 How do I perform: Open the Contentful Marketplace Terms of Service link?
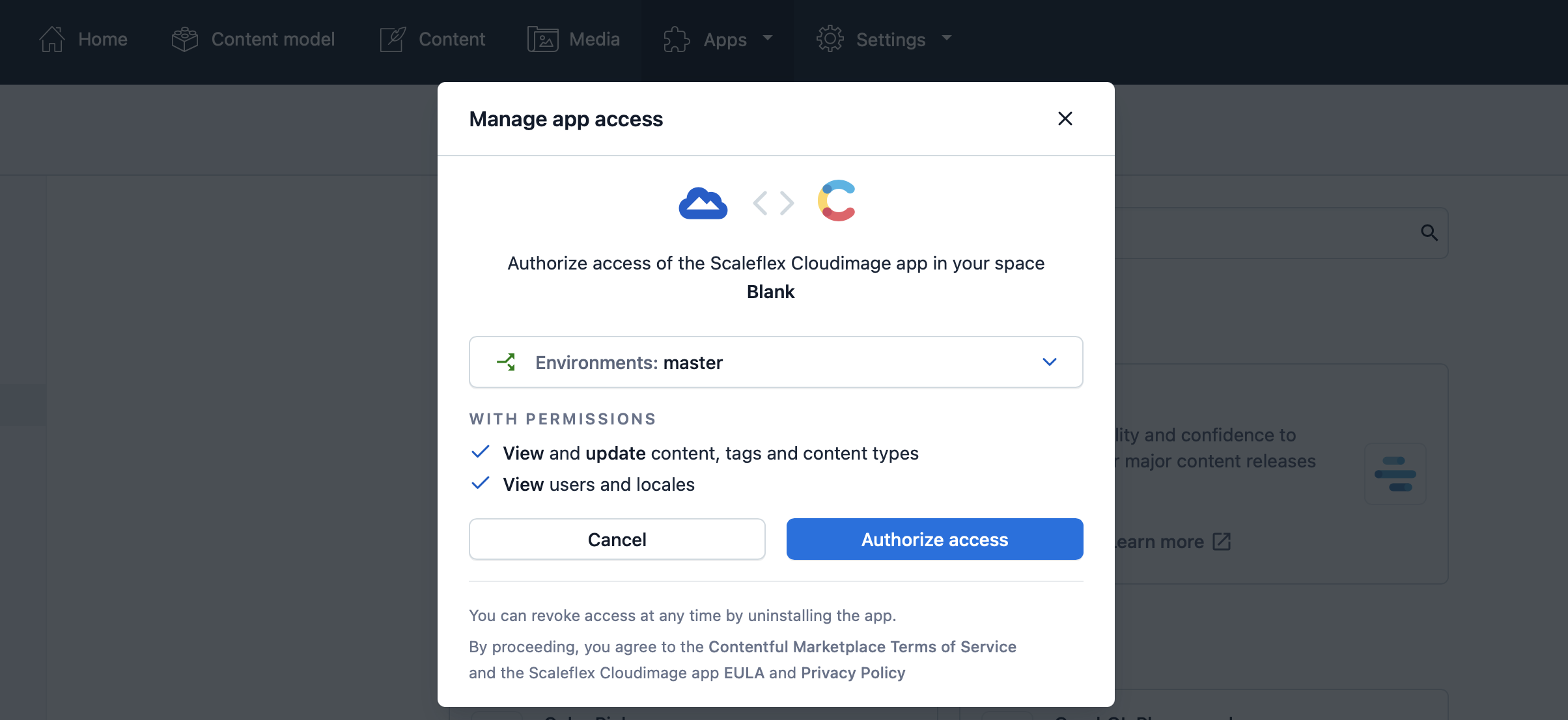[862, 646]
